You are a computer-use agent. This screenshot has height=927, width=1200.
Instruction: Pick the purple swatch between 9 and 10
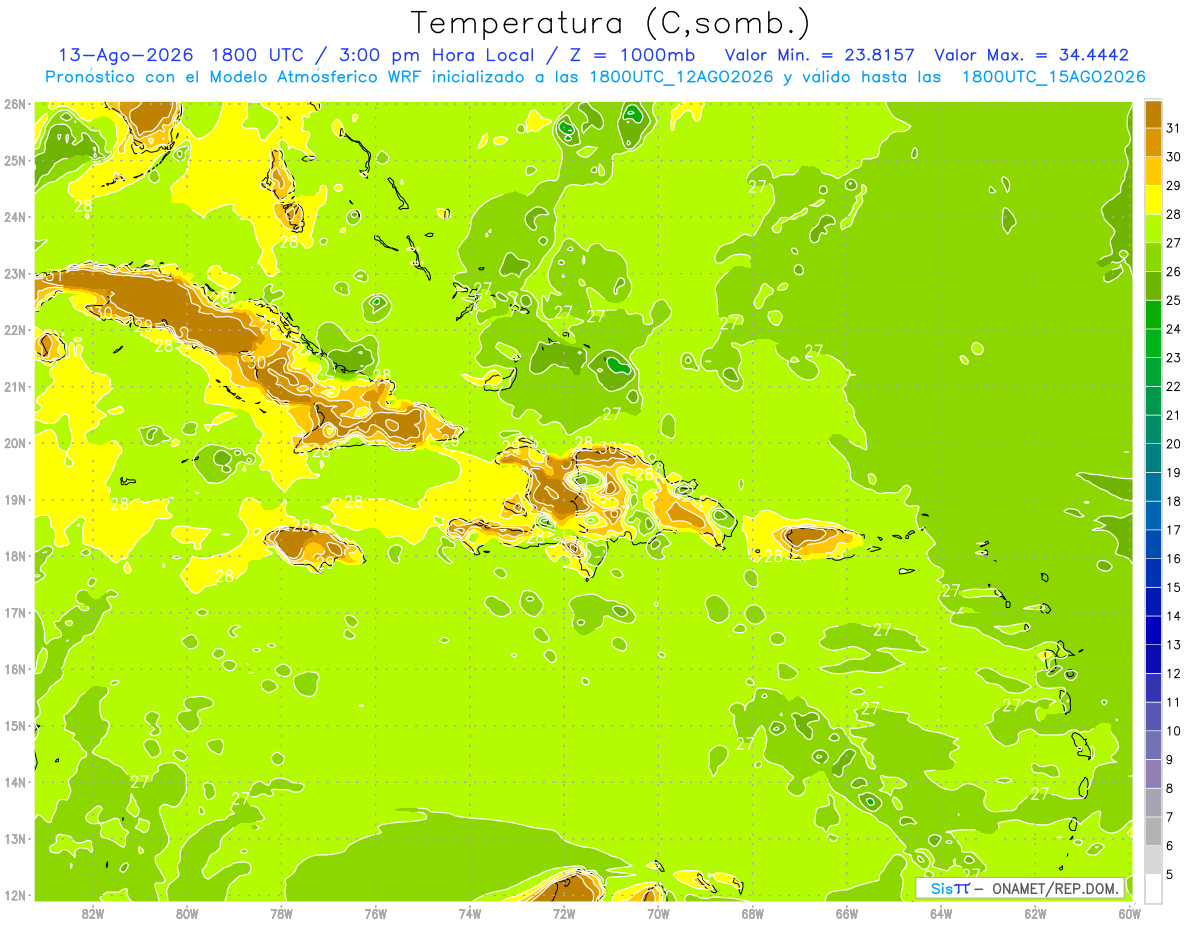coord(1153,745)
